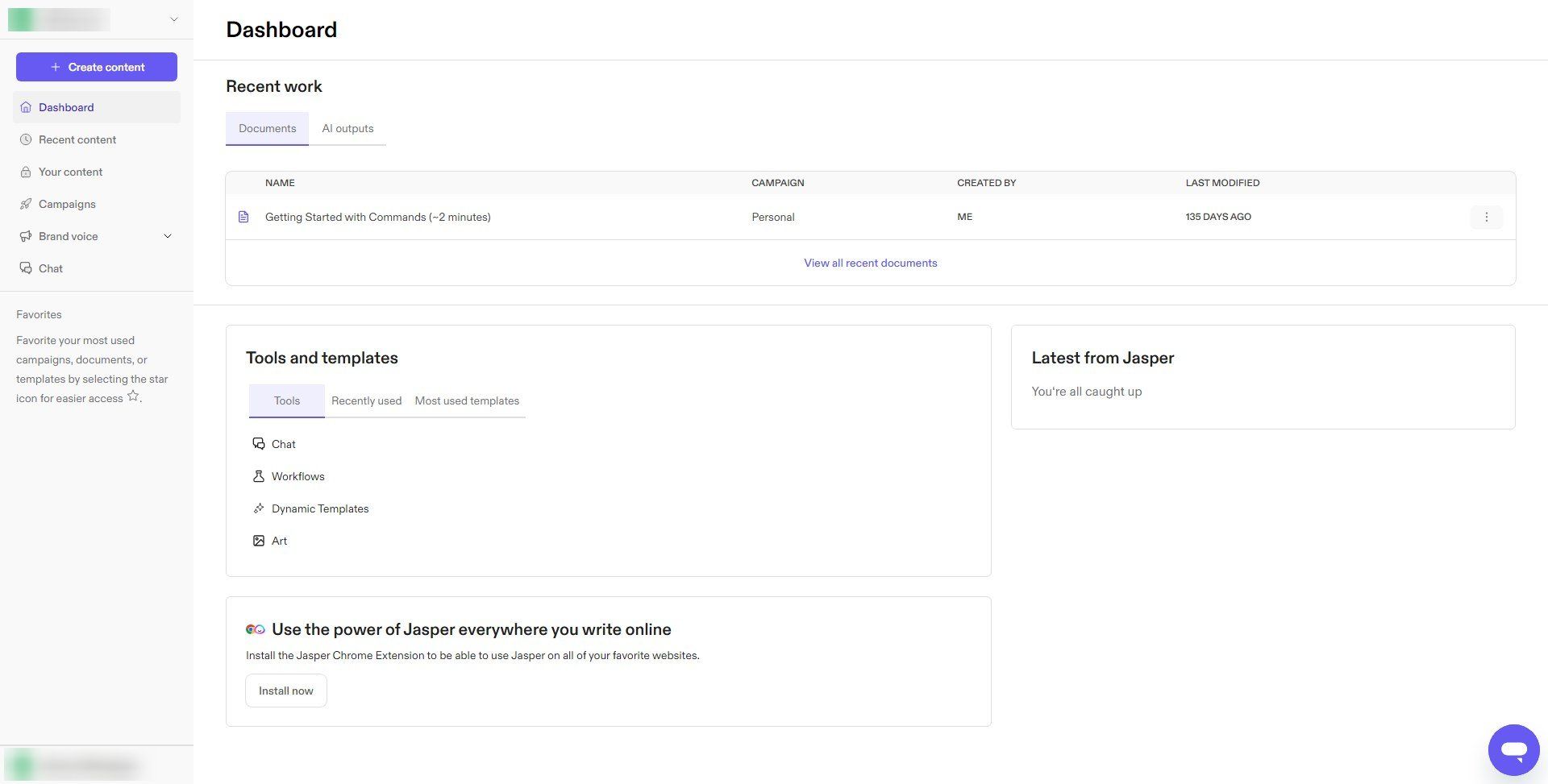Click the star icon in Favorites hint
This screenshot has height=784, width=1548.
pos(133,396)
